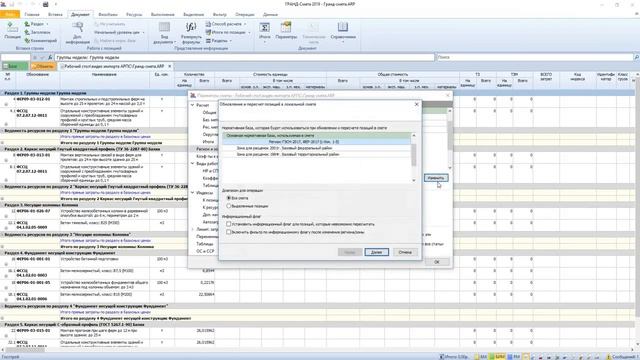Image resolution: width=640 pixels, height=360 pixels.
Task: Switch to the Данные ribbon tab
Action: pyautogui.click(x=270, y=14)
